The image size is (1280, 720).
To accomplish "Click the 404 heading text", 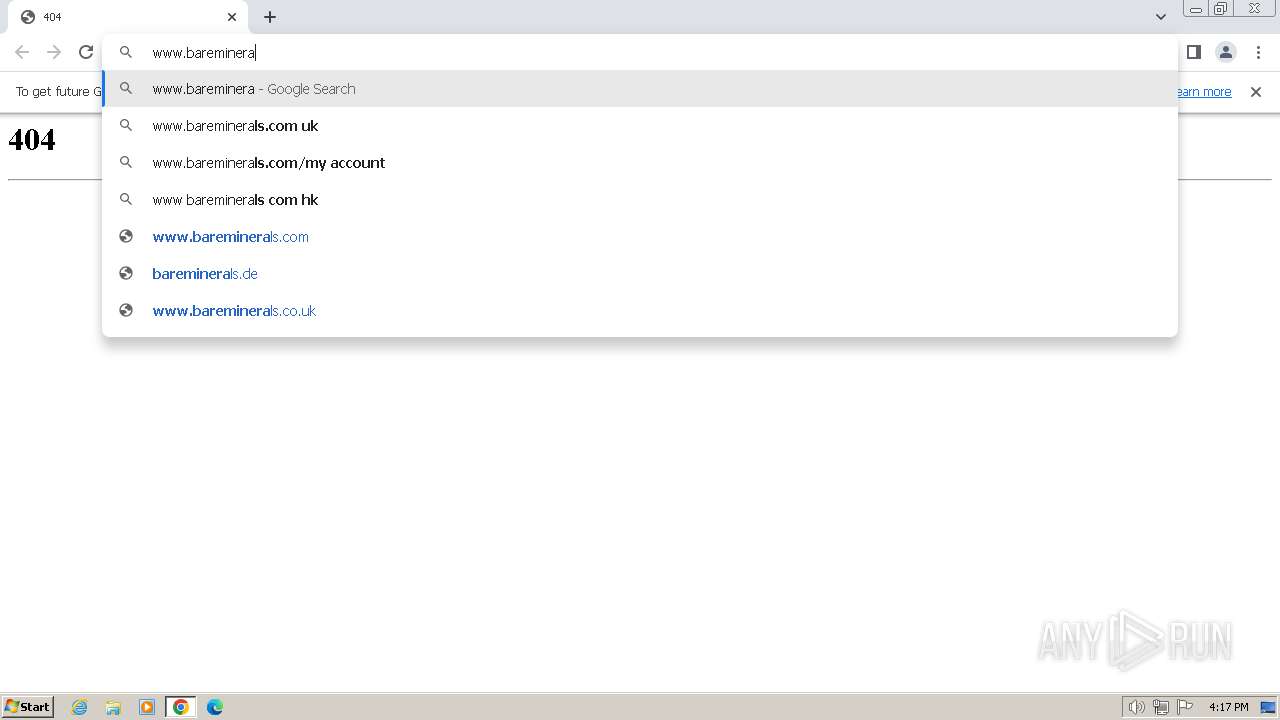I will tap(32, 139).
